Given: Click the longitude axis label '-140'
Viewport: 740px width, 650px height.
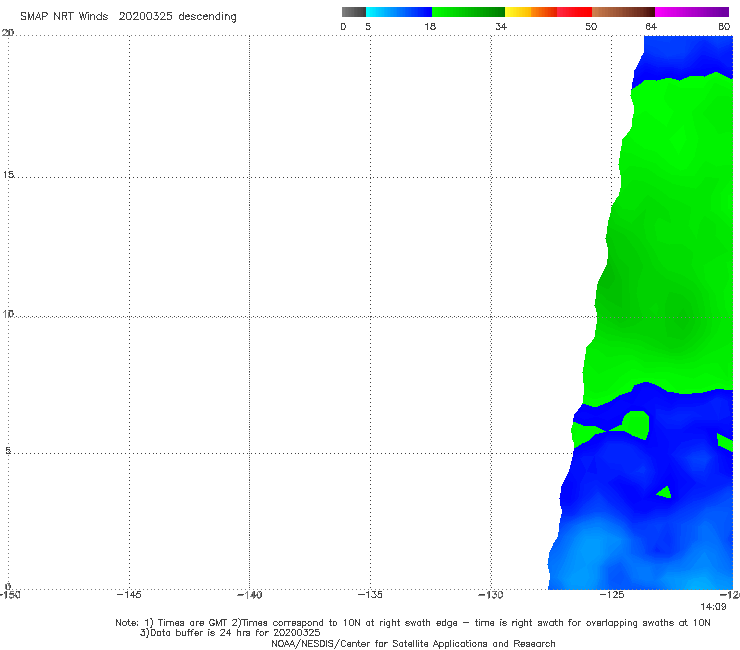Looking at the screenshot, I should point(250,595).
